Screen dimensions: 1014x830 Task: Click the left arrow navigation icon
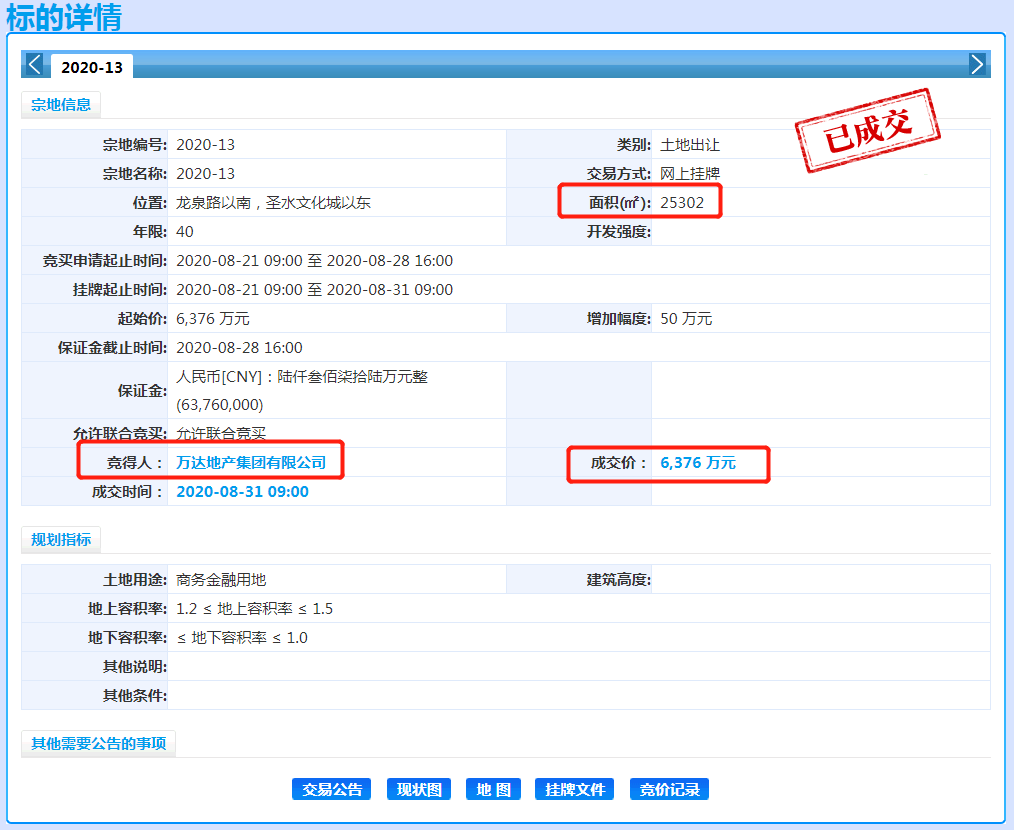[x=34, y=65]
